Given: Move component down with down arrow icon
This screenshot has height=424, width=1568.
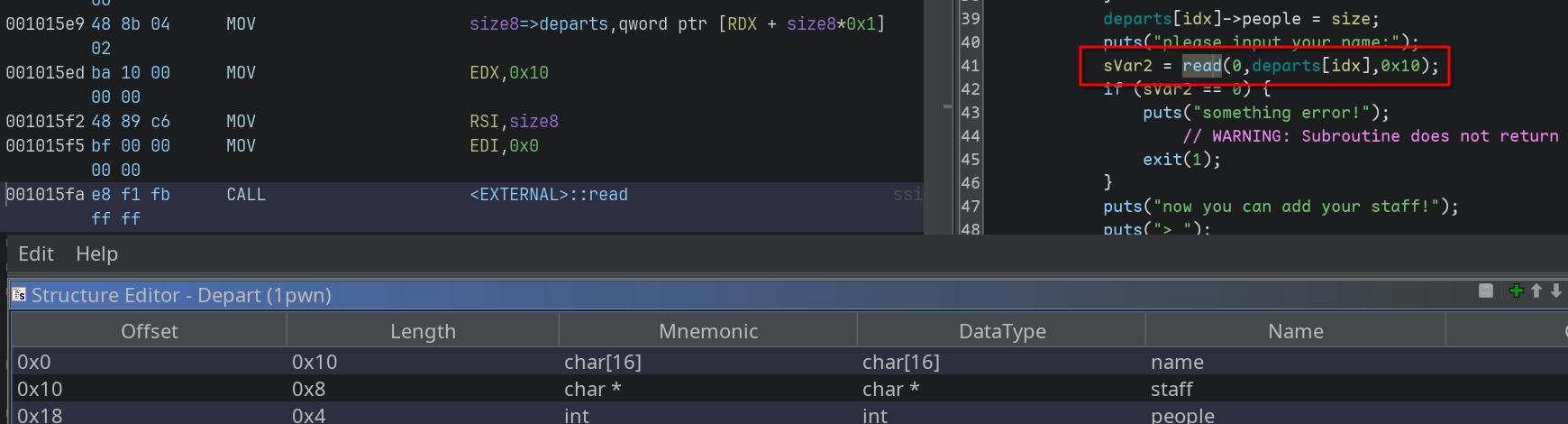Looking at the screenshot, I should tap(1556, 290).
